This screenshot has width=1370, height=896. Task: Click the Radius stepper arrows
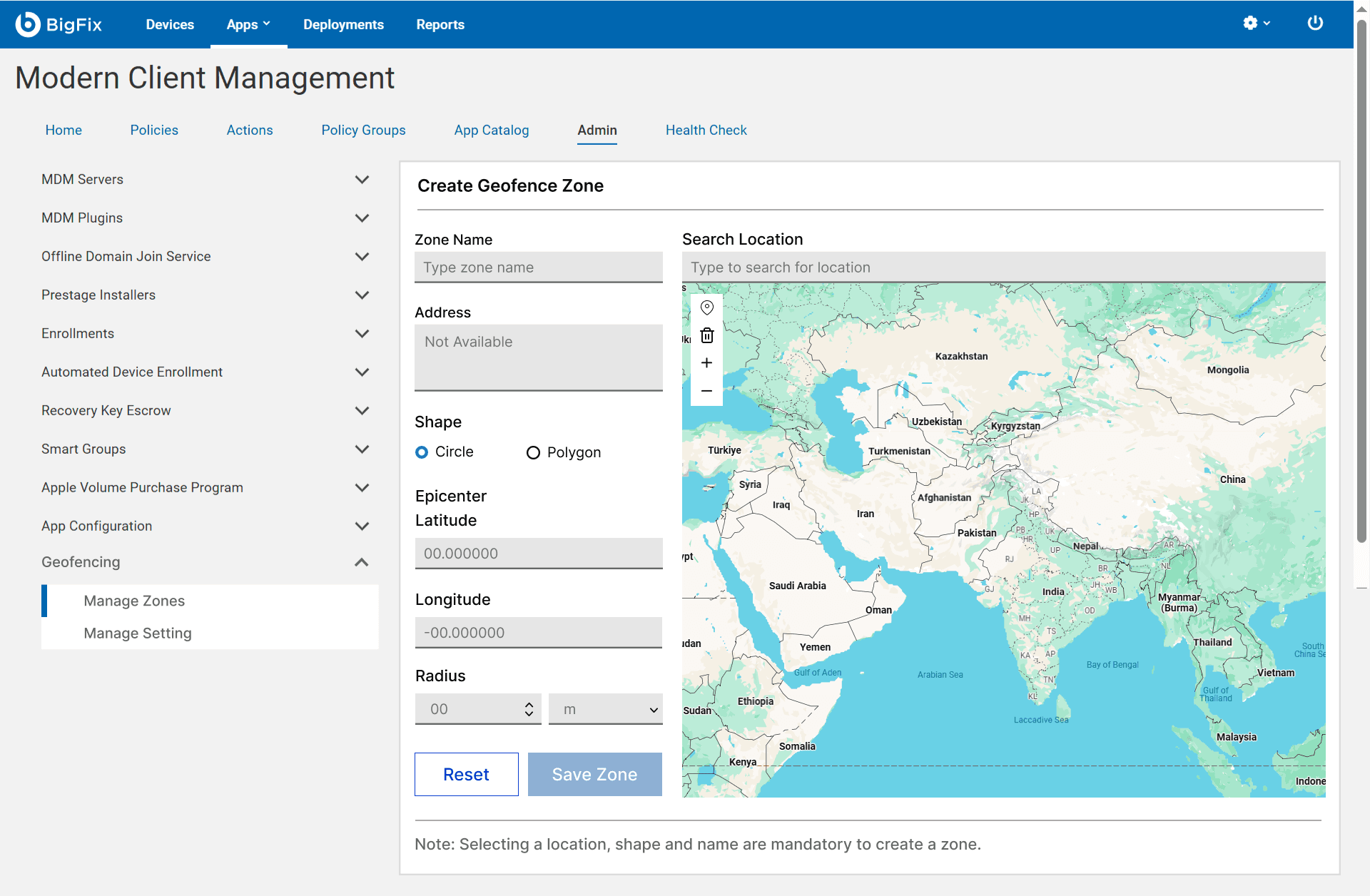click(x=529, y=710)
